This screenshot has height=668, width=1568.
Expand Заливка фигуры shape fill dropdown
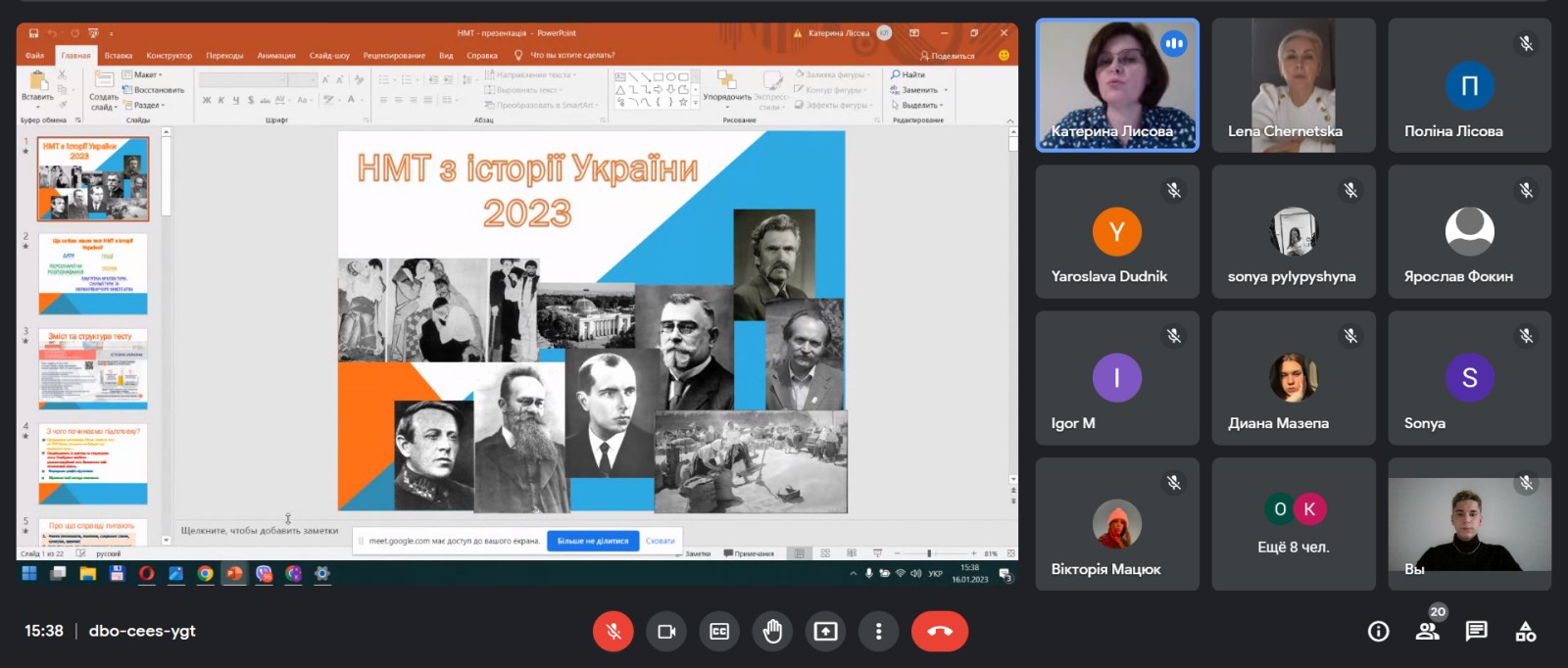[833, 74]
